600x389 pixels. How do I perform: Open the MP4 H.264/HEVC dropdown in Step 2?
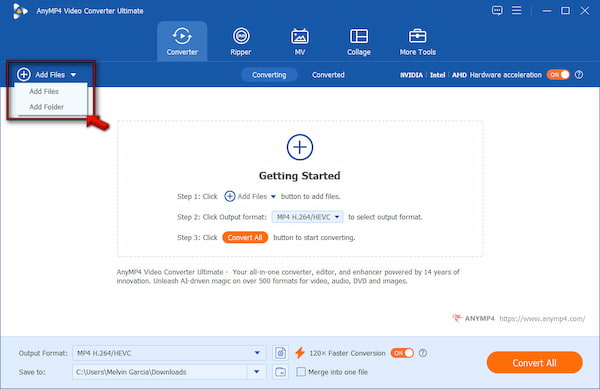tap(307, 217)
